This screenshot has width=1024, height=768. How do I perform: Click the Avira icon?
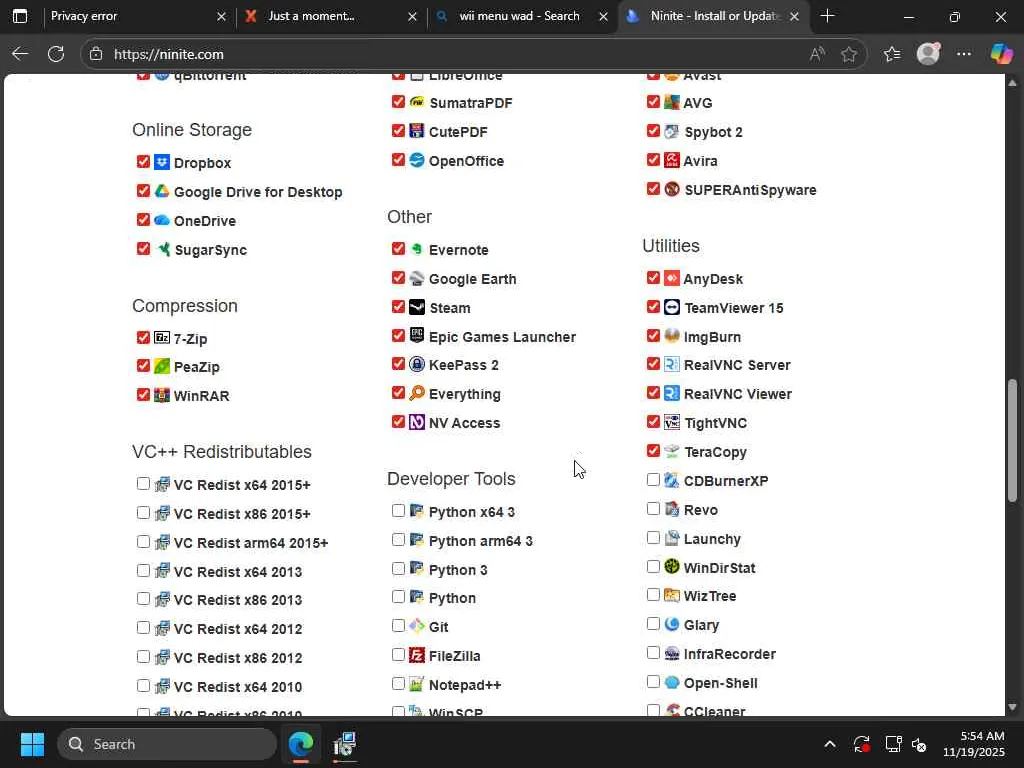[671, 160]
